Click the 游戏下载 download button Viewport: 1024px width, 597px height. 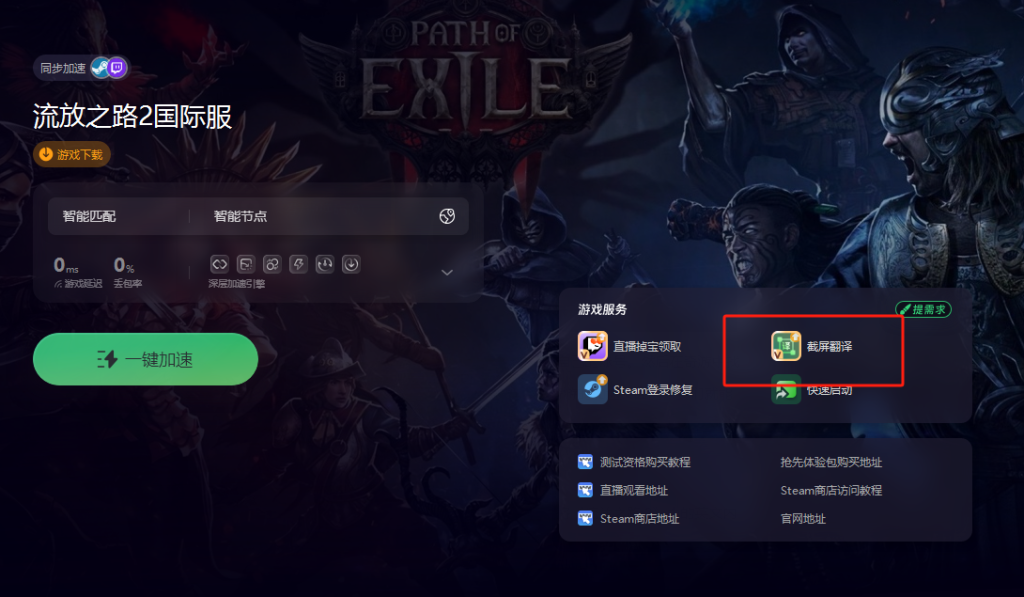pos(72,155)
